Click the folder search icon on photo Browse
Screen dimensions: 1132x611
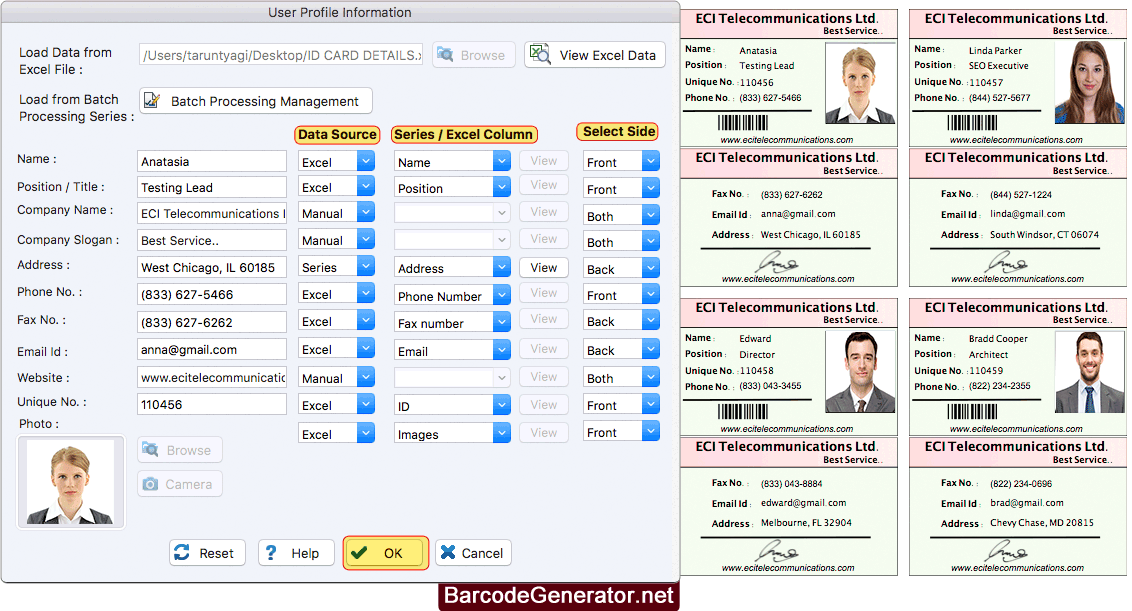click(150, 449)
